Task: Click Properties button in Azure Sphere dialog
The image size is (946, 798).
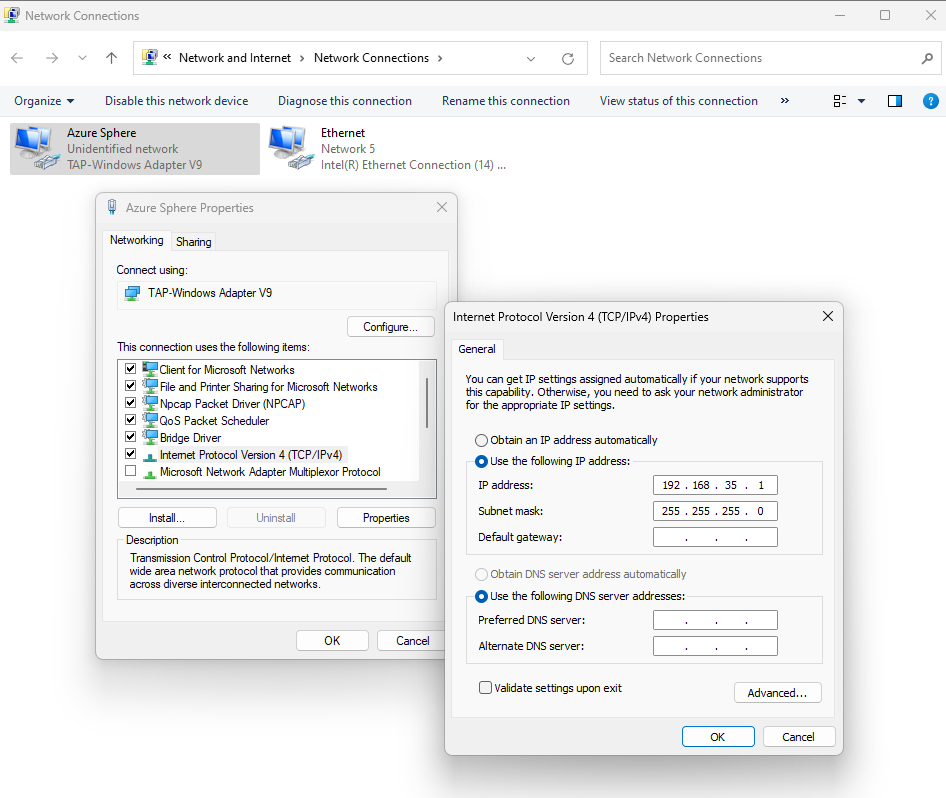Action: pyautogui.click(x=386, y=518)
